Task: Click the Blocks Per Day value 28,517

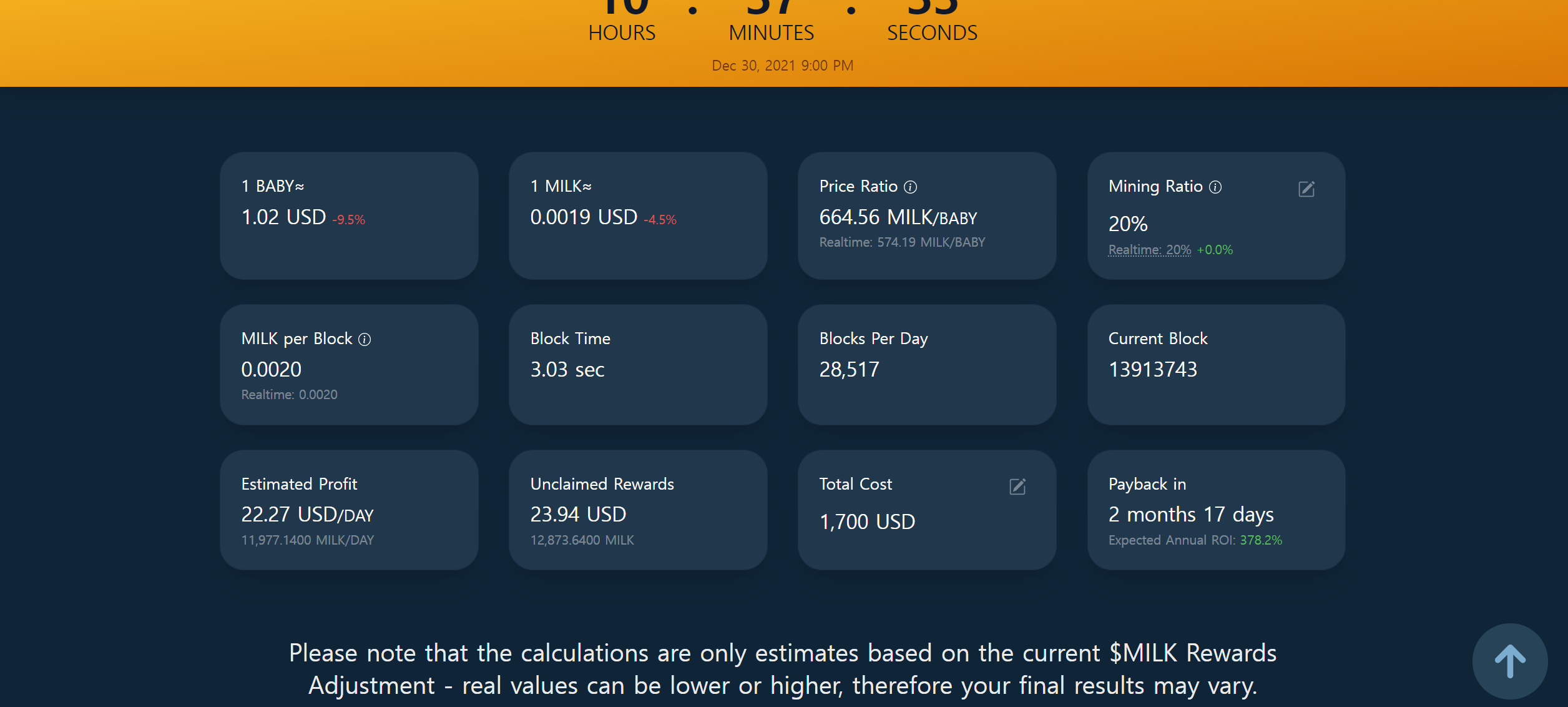Action: tap(849, 370)
